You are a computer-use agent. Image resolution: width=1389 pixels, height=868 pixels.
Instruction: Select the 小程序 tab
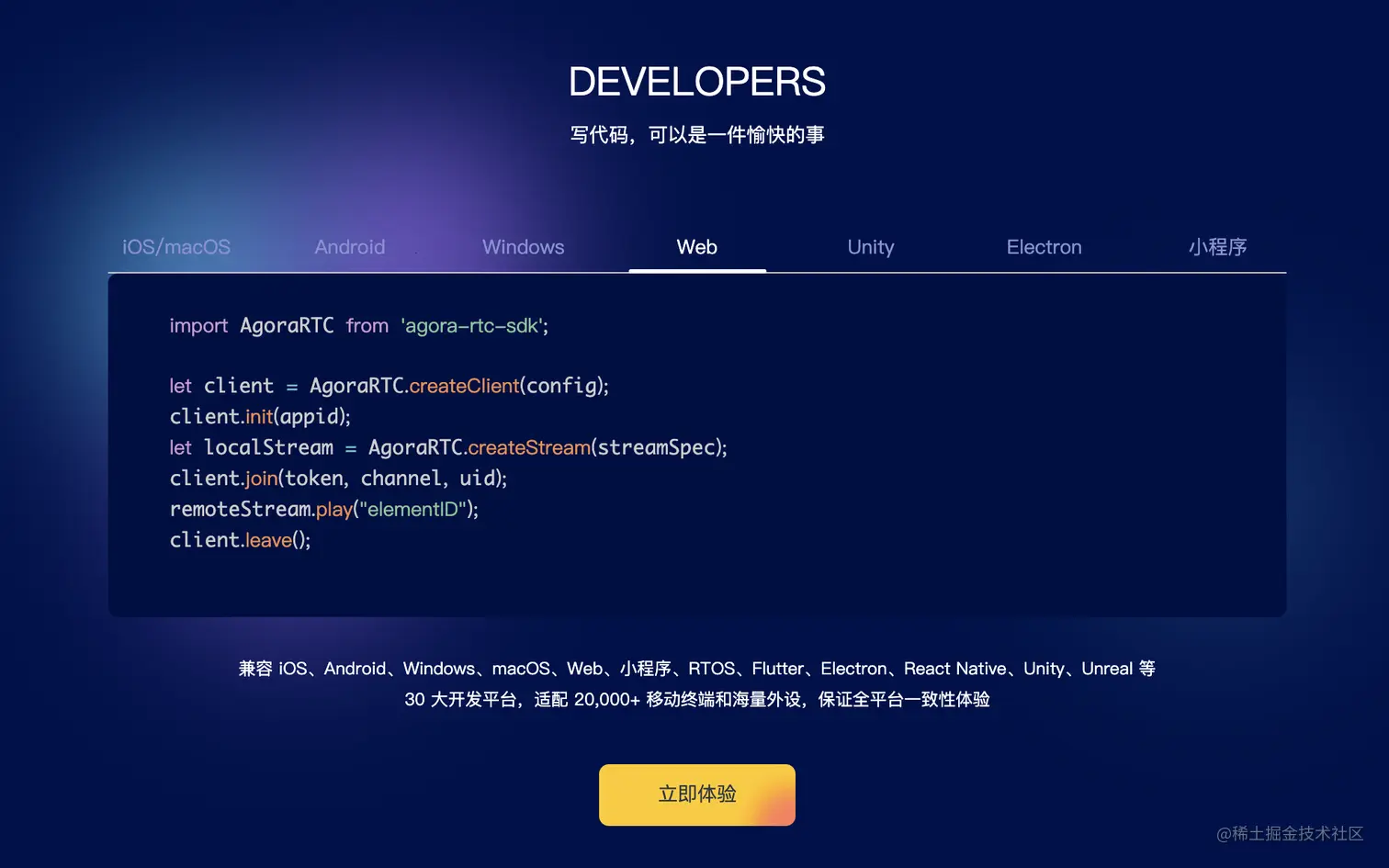pos(1218,247)
